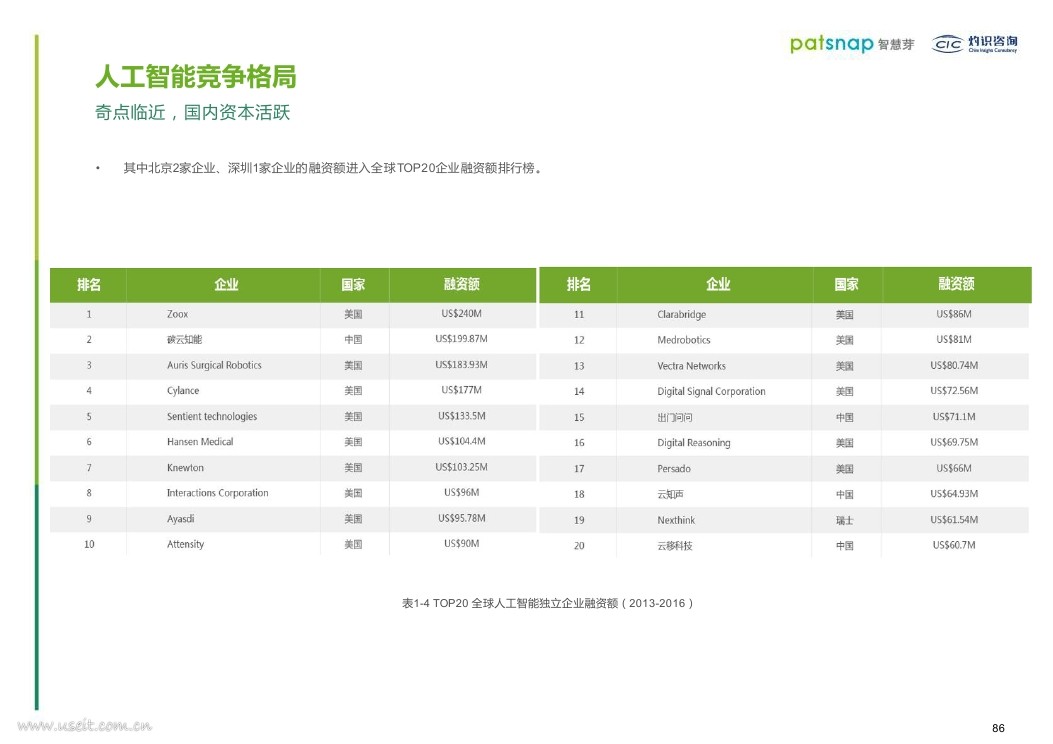Select the 中国 country cell beside US$199.87M
Screen dimensions: 1053x744
point(353,340)
